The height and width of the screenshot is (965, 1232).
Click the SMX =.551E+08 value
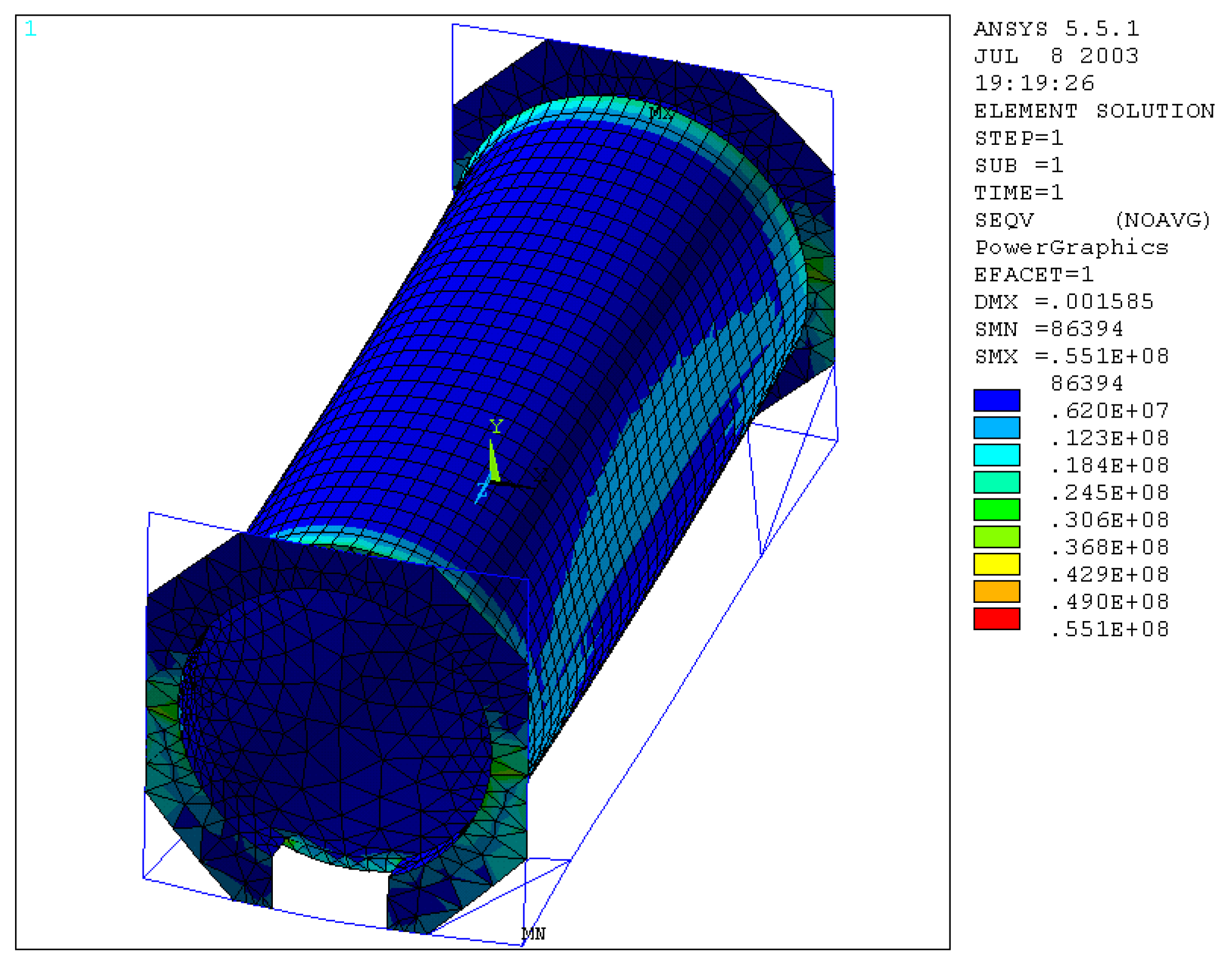pos(1071,356)
